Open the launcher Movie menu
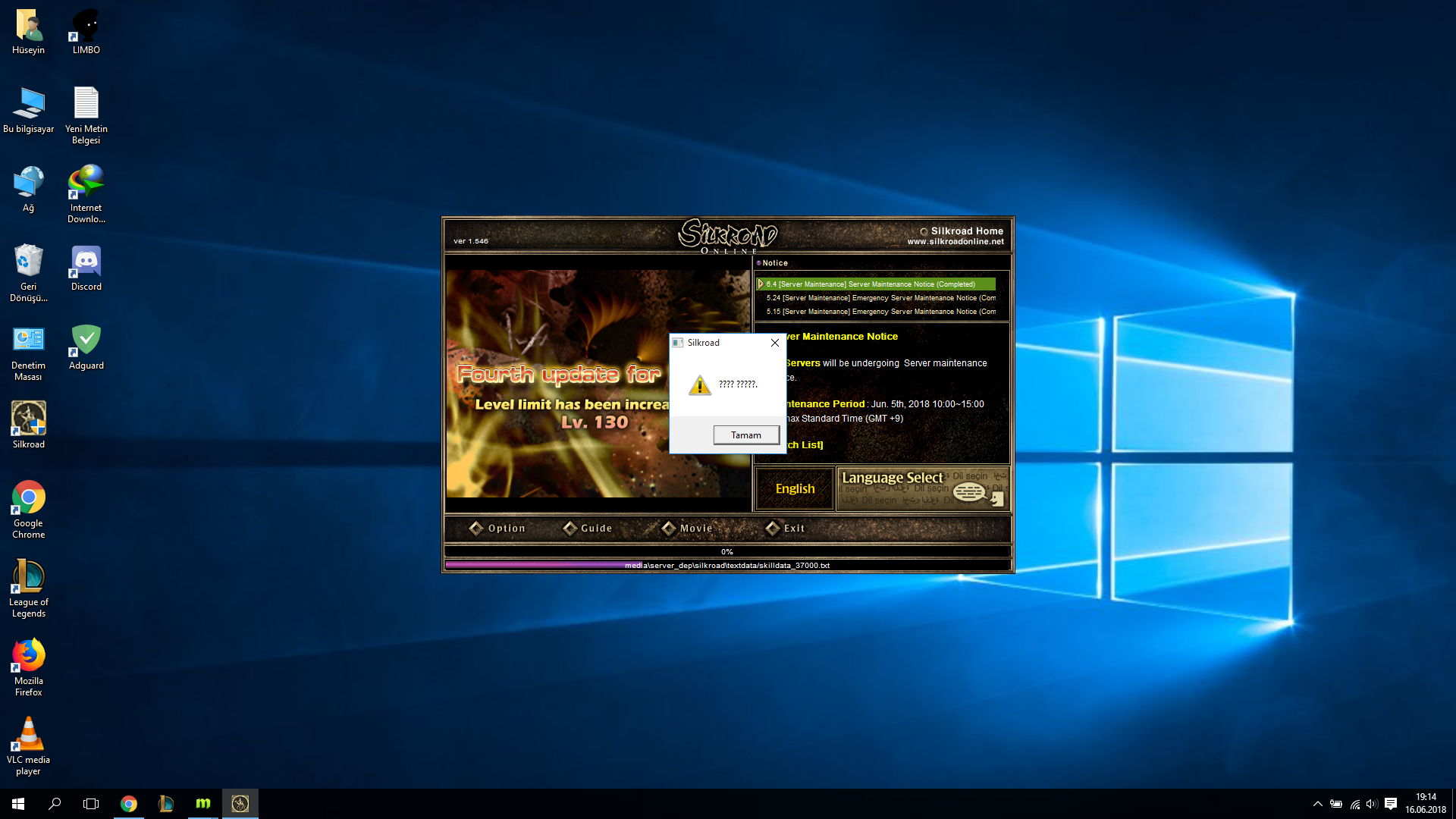This screenshot has height=819, width=1456. point(688,529)
